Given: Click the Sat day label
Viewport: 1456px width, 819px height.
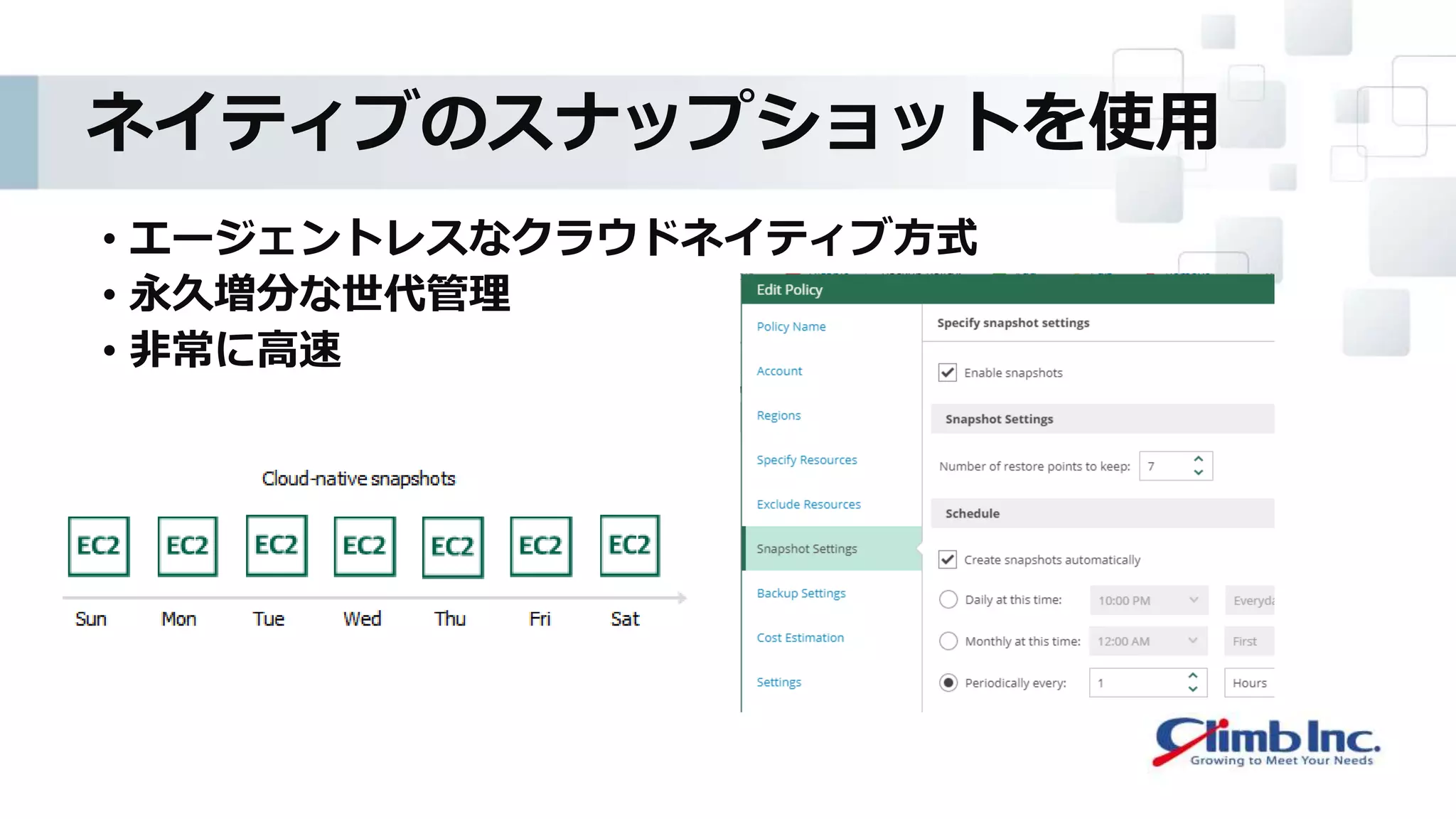Looking at the screenshot, I should pyautogui.click(x=625, y=619).
